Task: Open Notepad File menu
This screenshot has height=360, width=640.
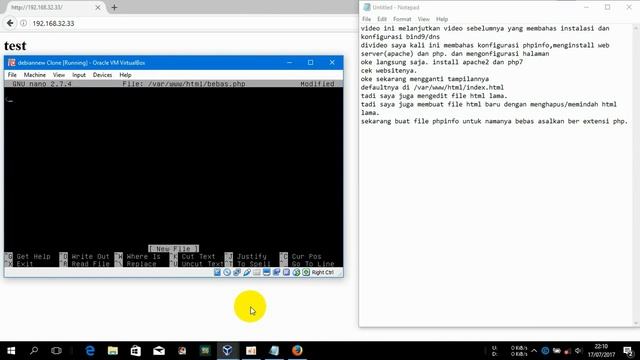Action: tap(367, 19)
